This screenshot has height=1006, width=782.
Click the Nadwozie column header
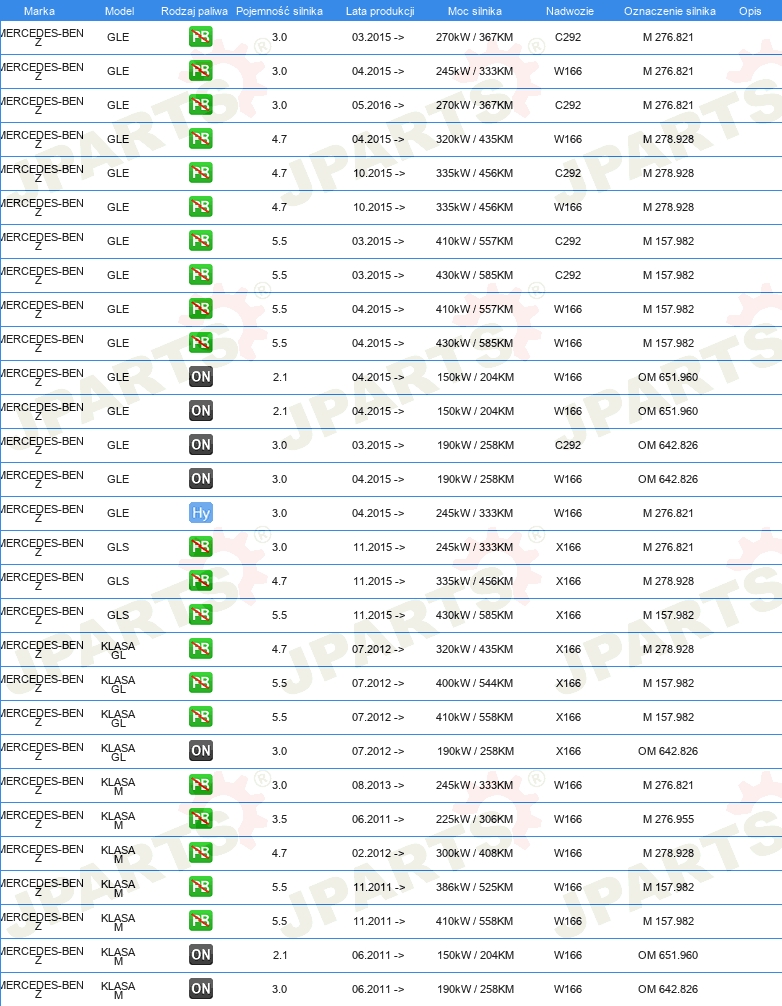click(x=570, y=11)
